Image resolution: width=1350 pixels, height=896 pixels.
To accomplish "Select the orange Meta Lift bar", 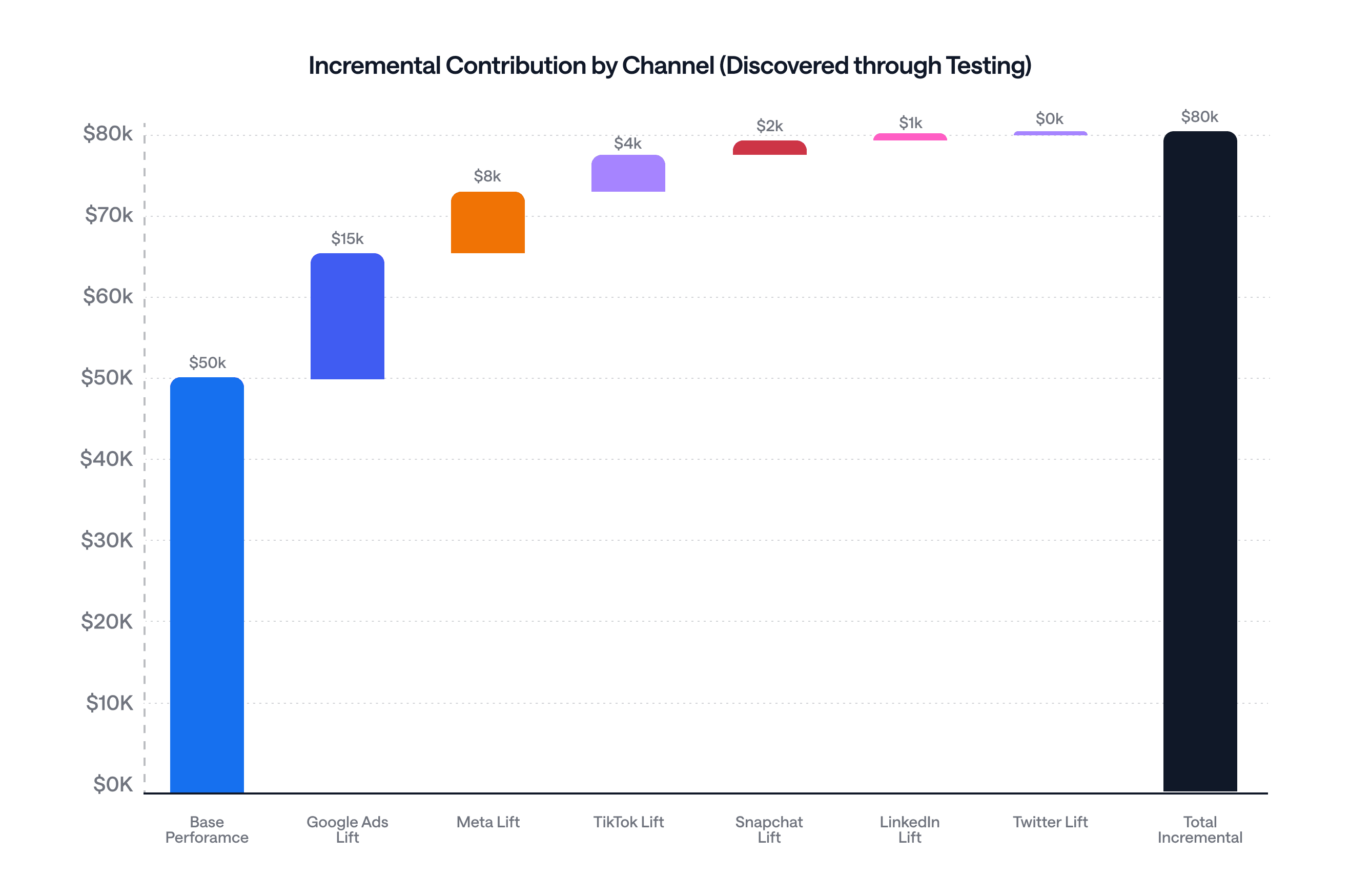I will pyautogui.click(x=487, y=222).
